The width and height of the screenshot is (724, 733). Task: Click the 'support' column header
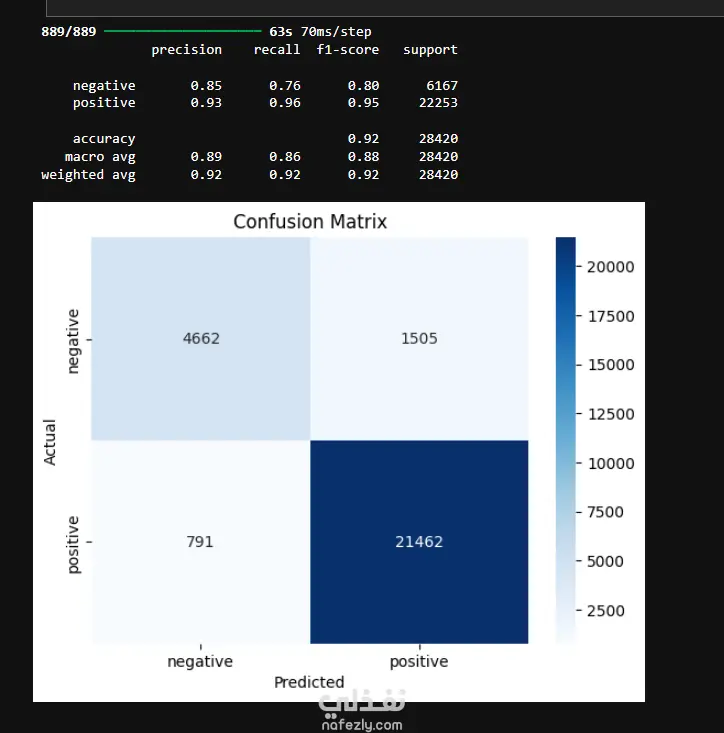point(430,50)
